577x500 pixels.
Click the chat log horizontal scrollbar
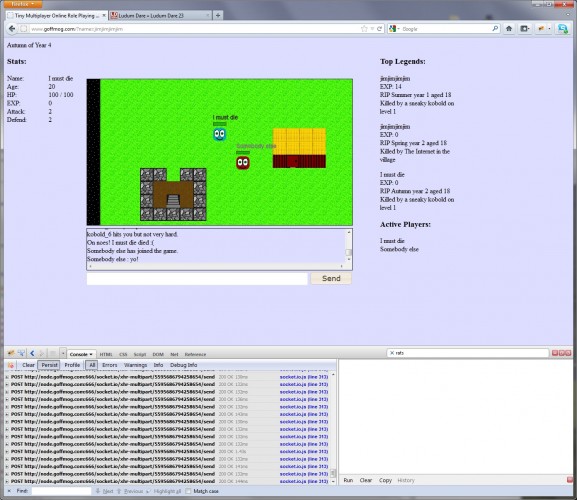tap(216, 266)
